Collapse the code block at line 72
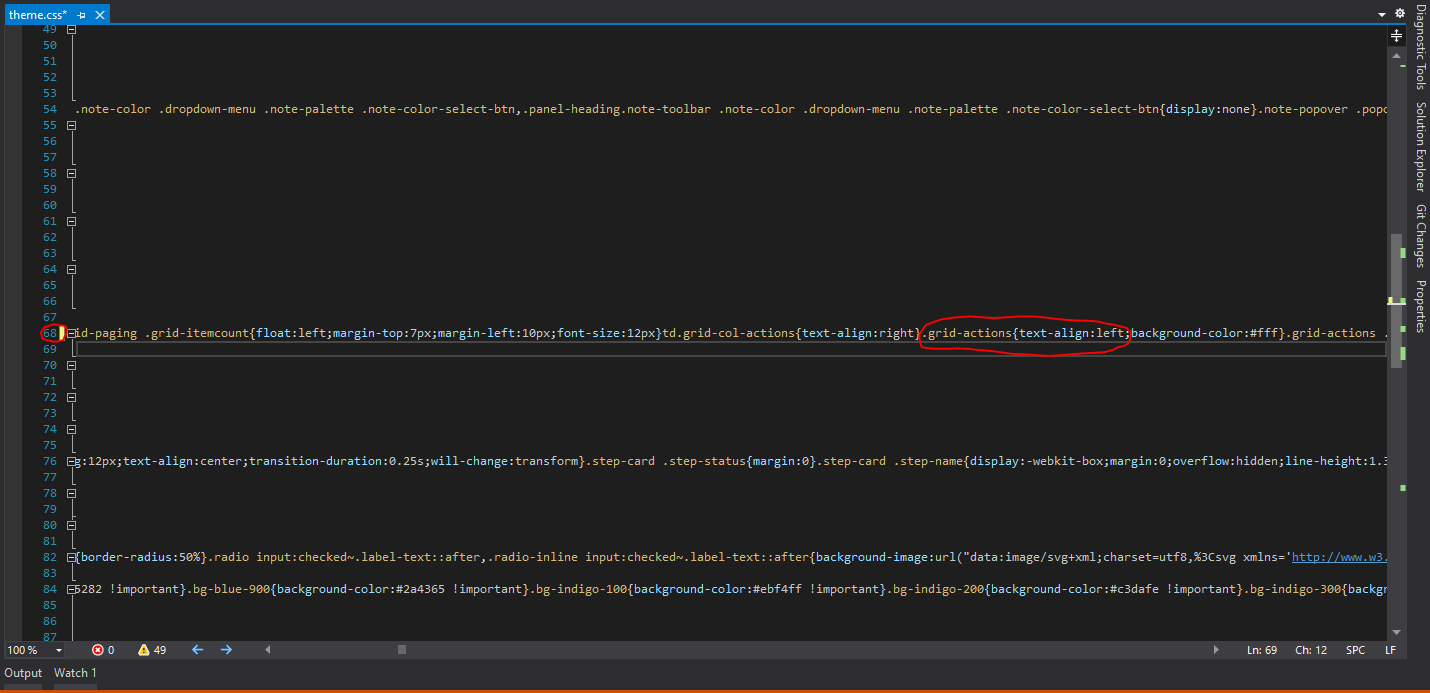 tap(71, 397)
